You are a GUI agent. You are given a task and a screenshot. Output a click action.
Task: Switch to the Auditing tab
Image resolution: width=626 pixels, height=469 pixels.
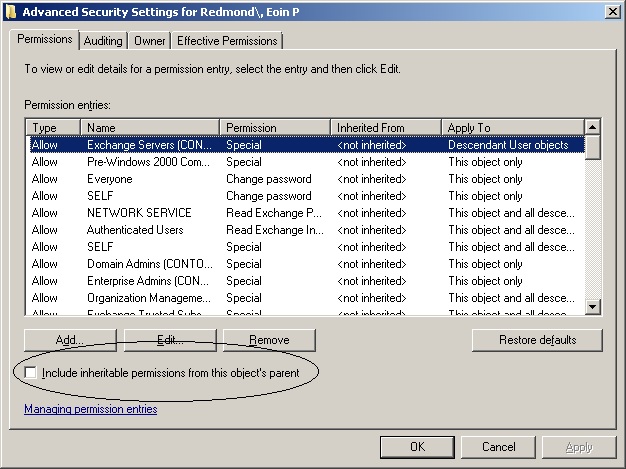point(103,41)
